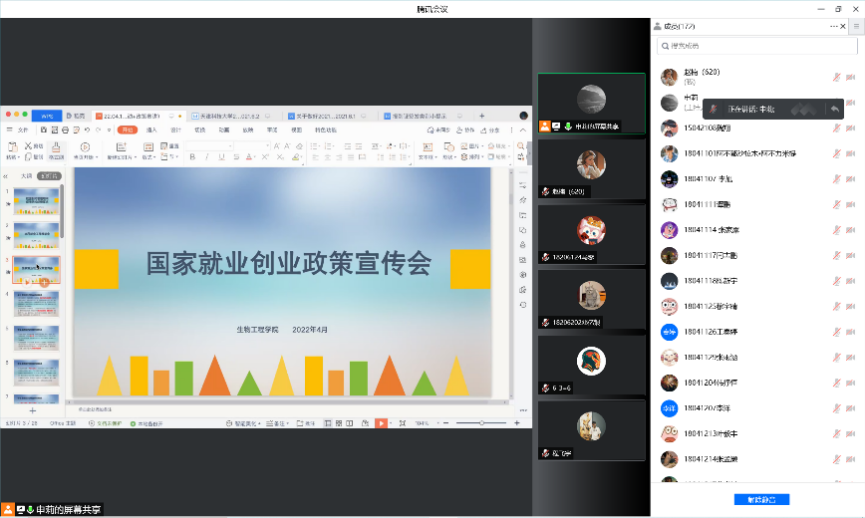Screen dimensions: 865x518
Task: Click the red slideshow play button in status bar
Action: (x=381, y=423)
